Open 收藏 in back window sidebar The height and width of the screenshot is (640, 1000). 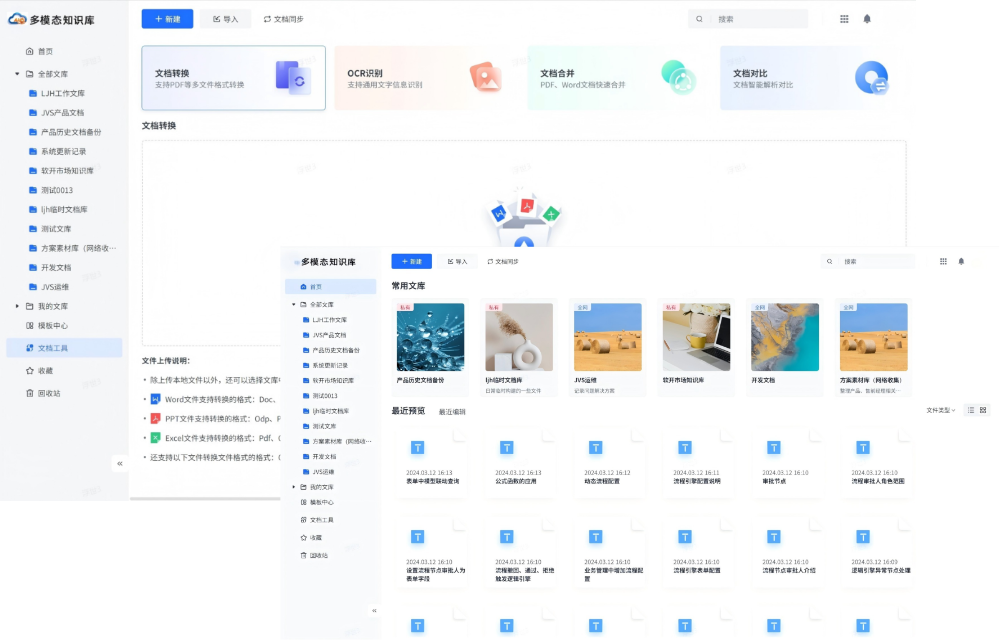40,370
